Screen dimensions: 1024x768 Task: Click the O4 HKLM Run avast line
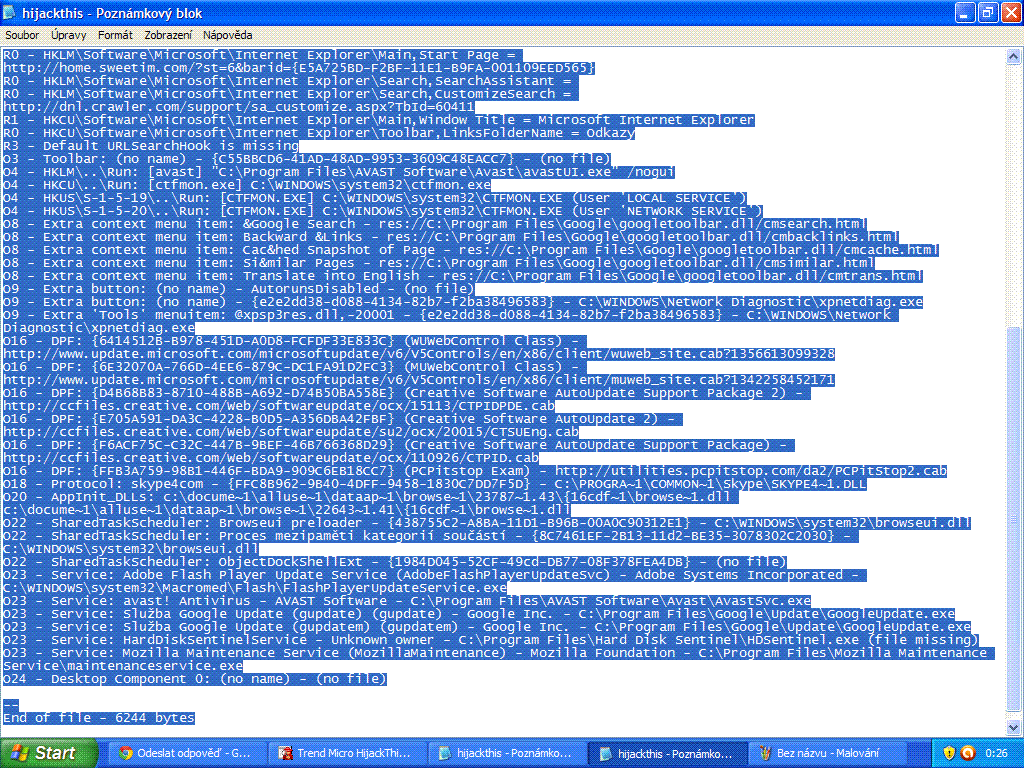(338, 172)
